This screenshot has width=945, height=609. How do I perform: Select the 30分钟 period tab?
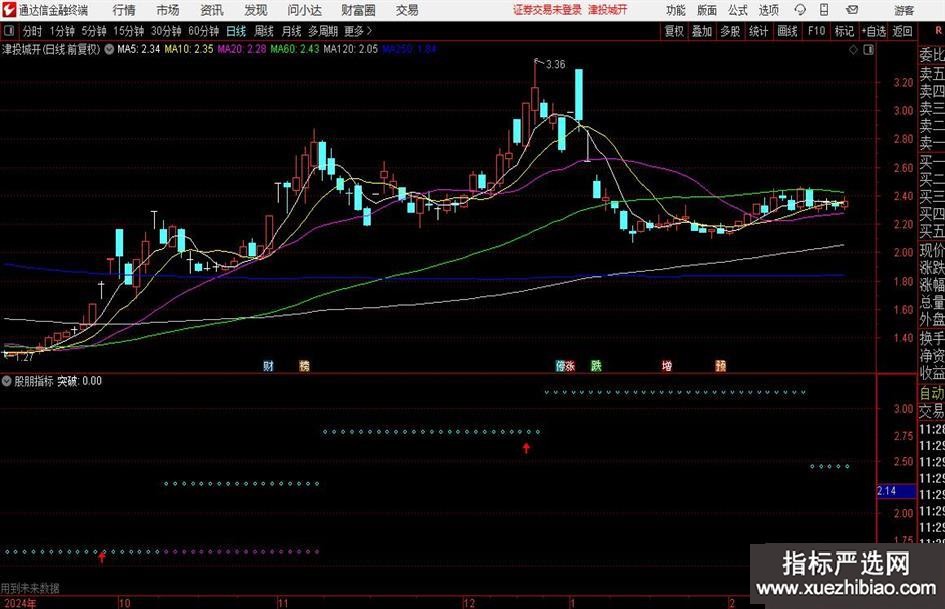[166, 31]
